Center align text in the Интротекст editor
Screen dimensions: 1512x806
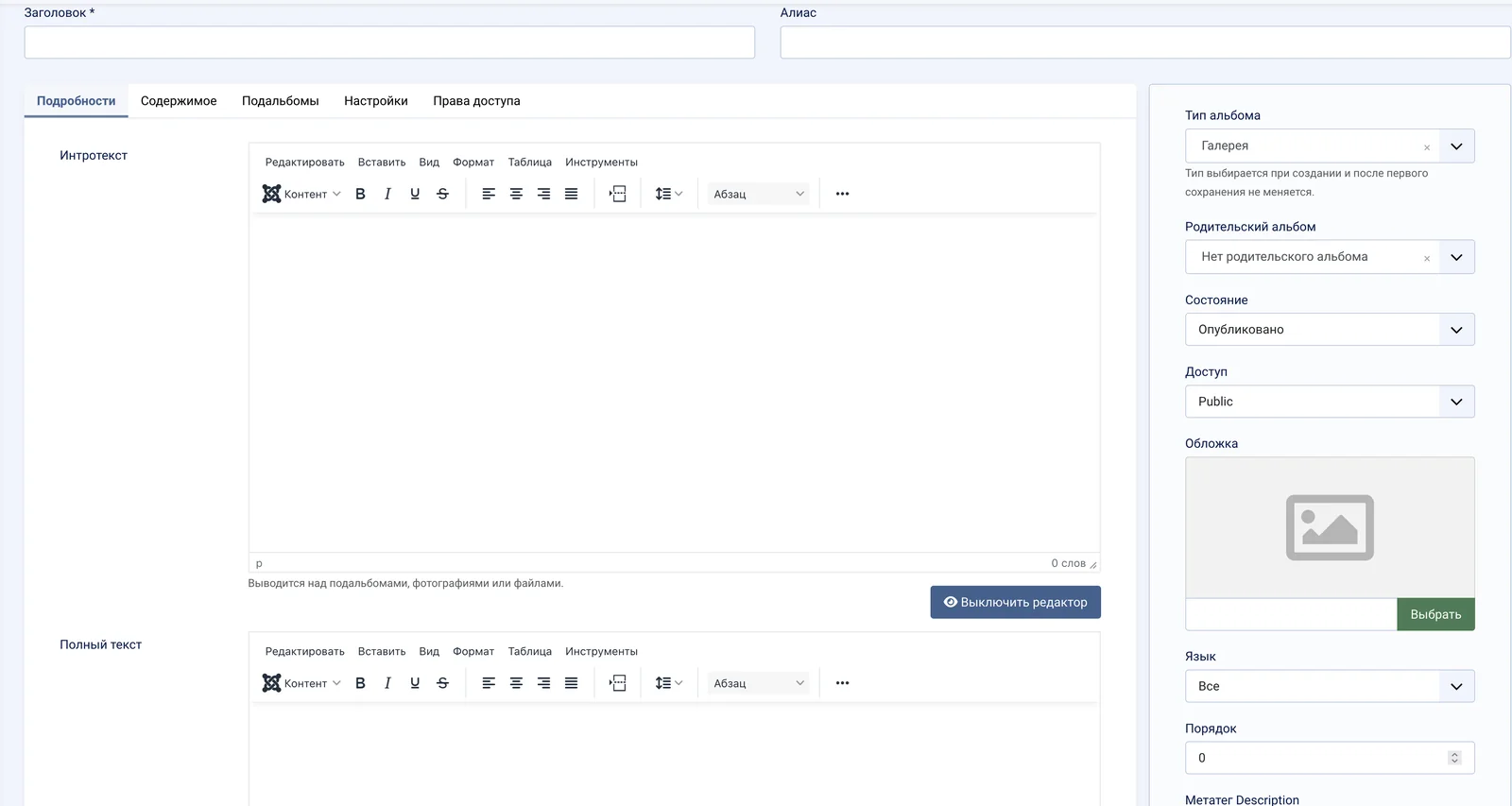click(x=516, y=194)
